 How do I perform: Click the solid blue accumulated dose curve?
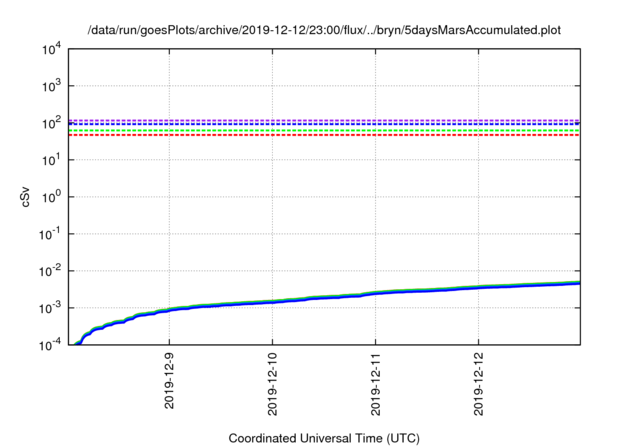(x=324, y=297)
